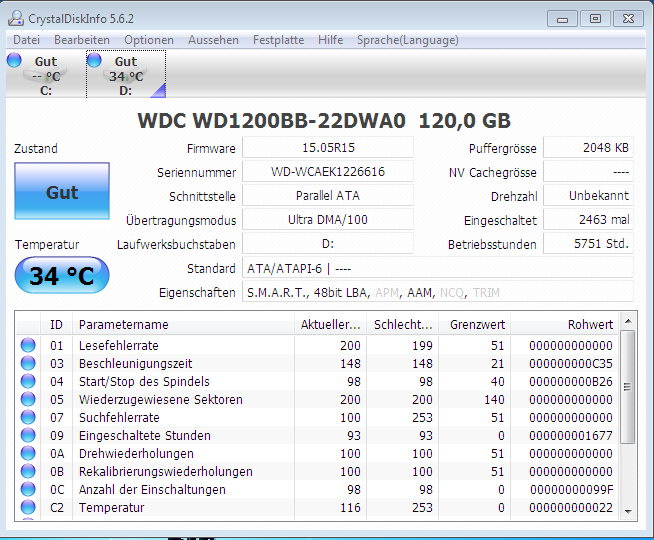Click the Laufwerksbuchstaben field showing D:
The width and height of the screenshot is (654, 540).
(x=328, y=244)
